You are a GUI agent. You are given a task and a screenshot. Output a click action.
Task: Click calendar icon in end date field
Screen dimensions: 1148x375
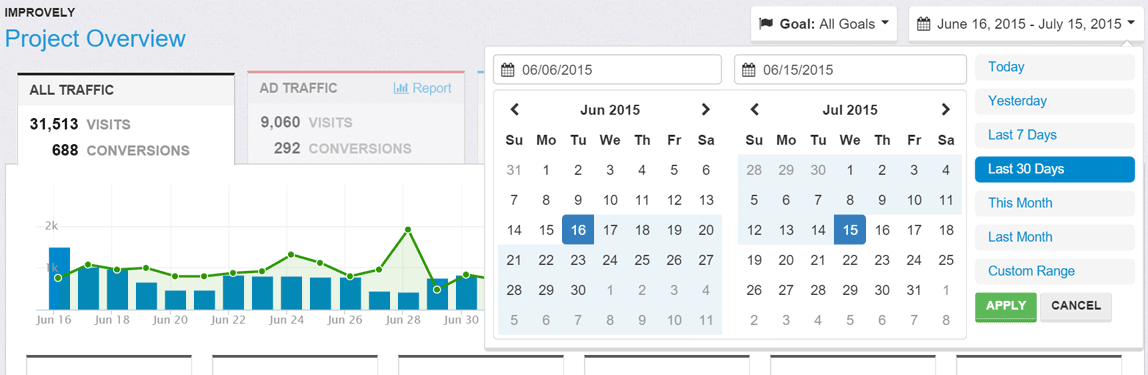[749, 70]
